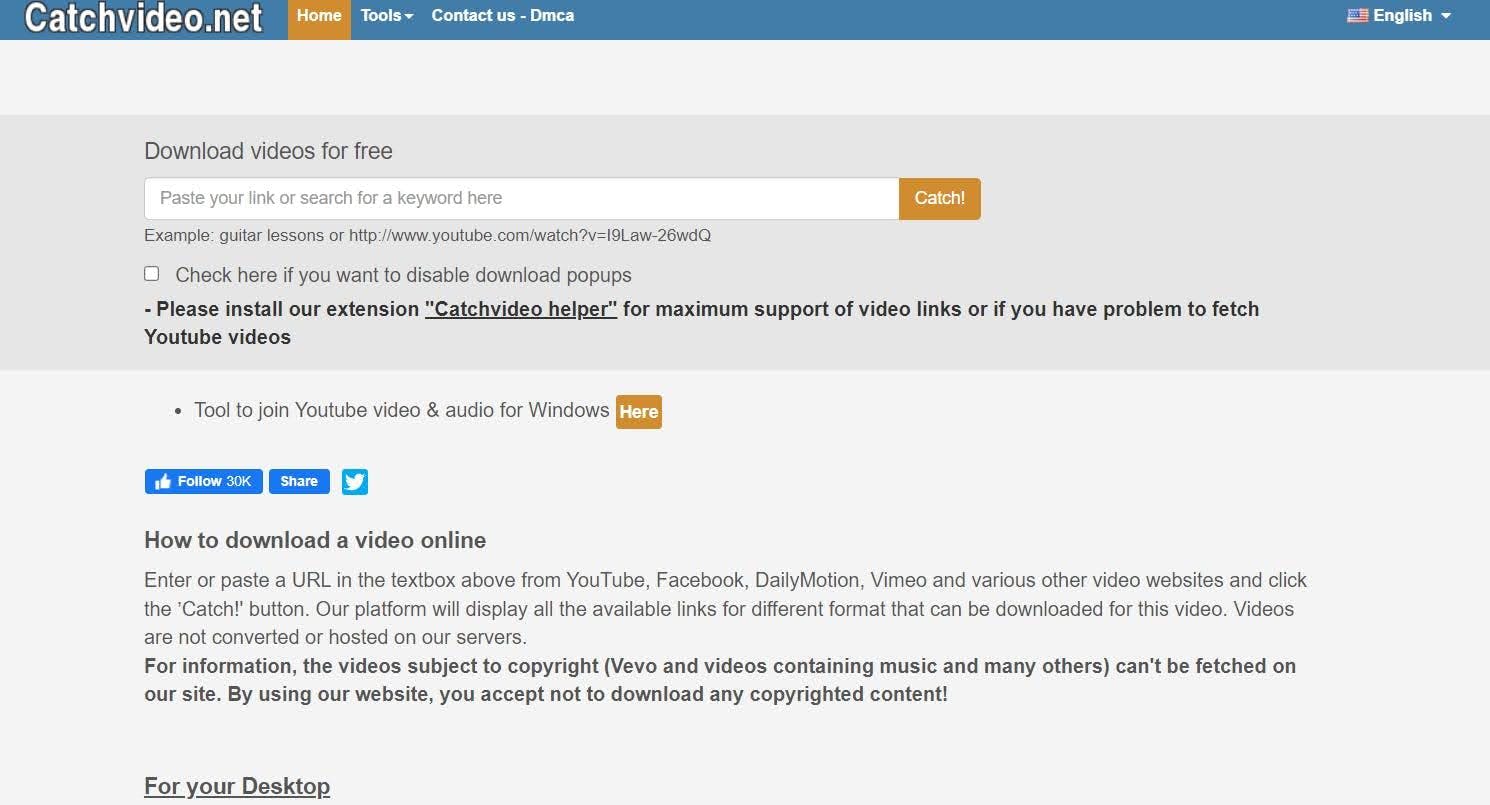Image resolution: width=1490 pixels, height=805 pixels.
Task: Click the Catchvideo.net site logo
Action: pyautogui.click(x=143, y=17)
